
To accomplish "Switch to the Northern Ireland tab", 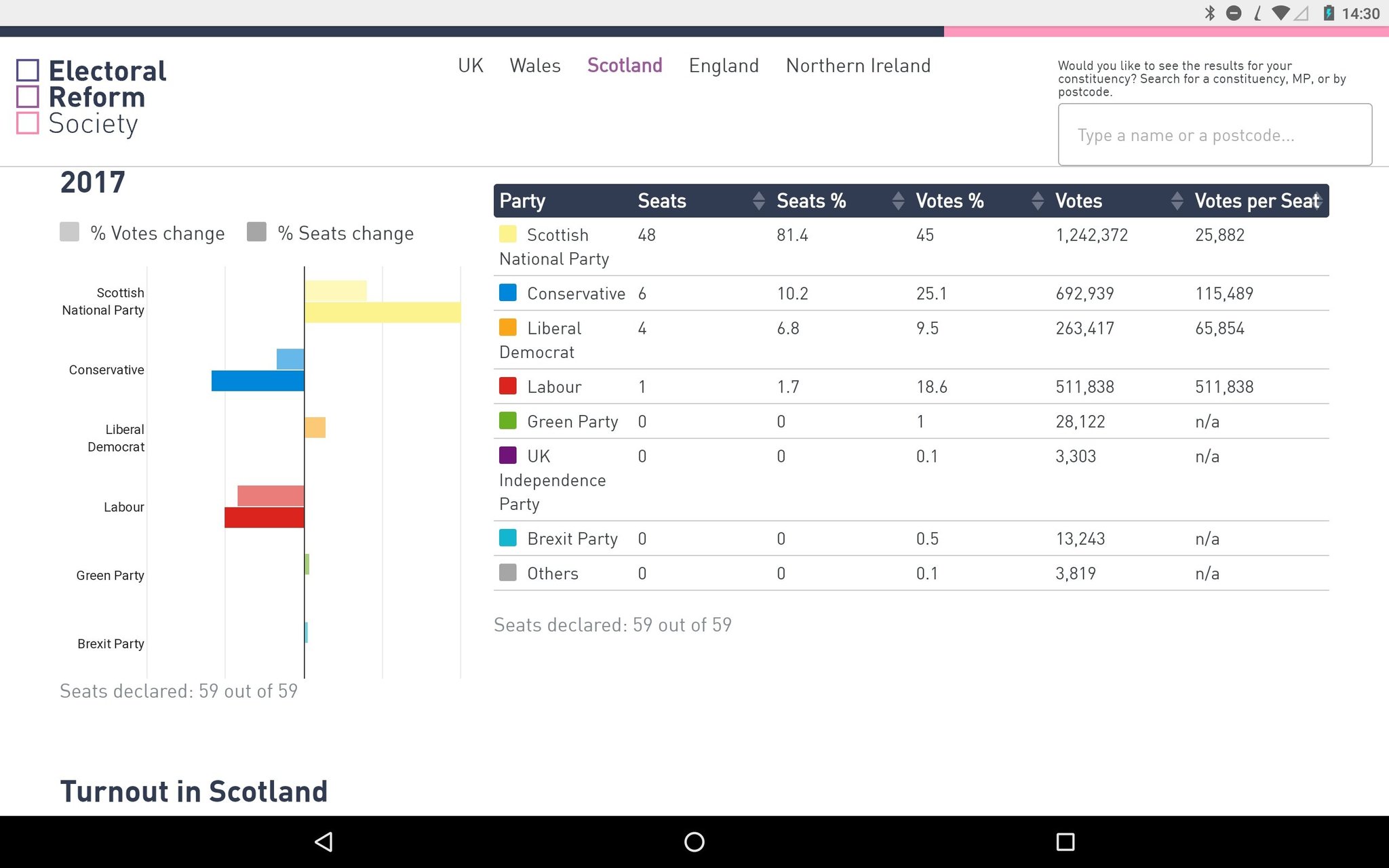I will pos(858,66).
